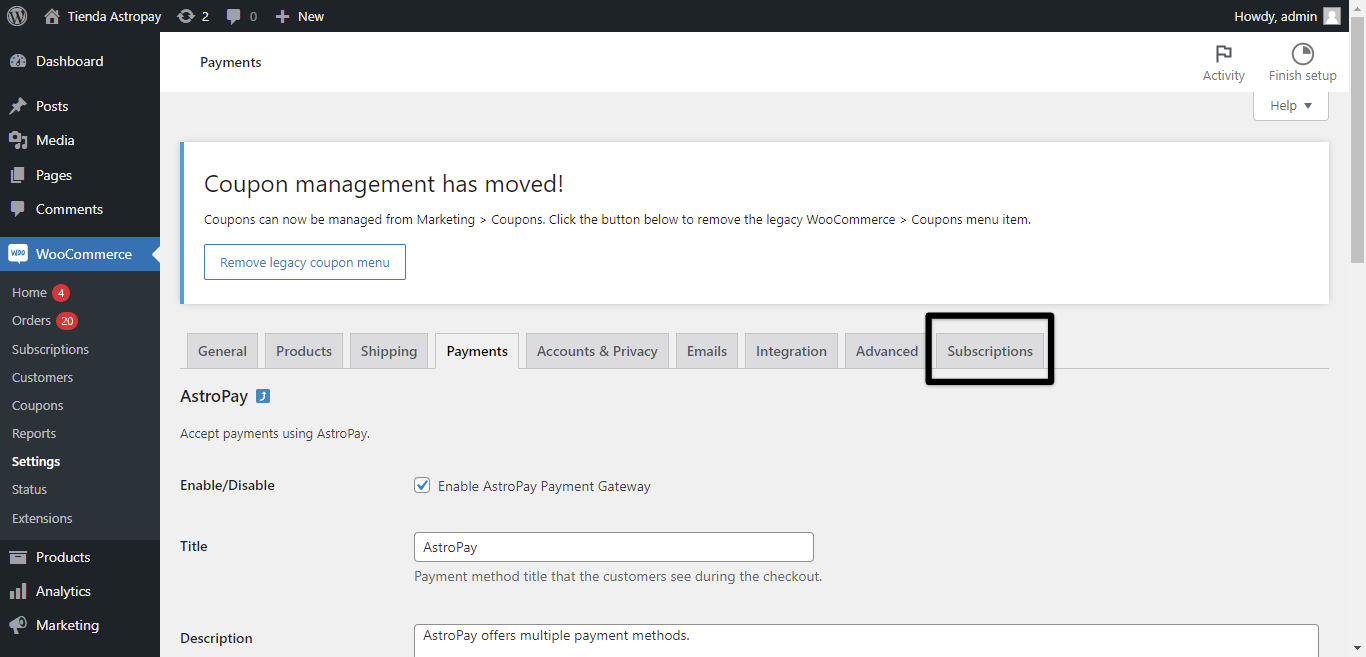This screenshot has height=657, width=1366.
Task: Open the Shipping settings tab
Action: [x=389, y=351]
